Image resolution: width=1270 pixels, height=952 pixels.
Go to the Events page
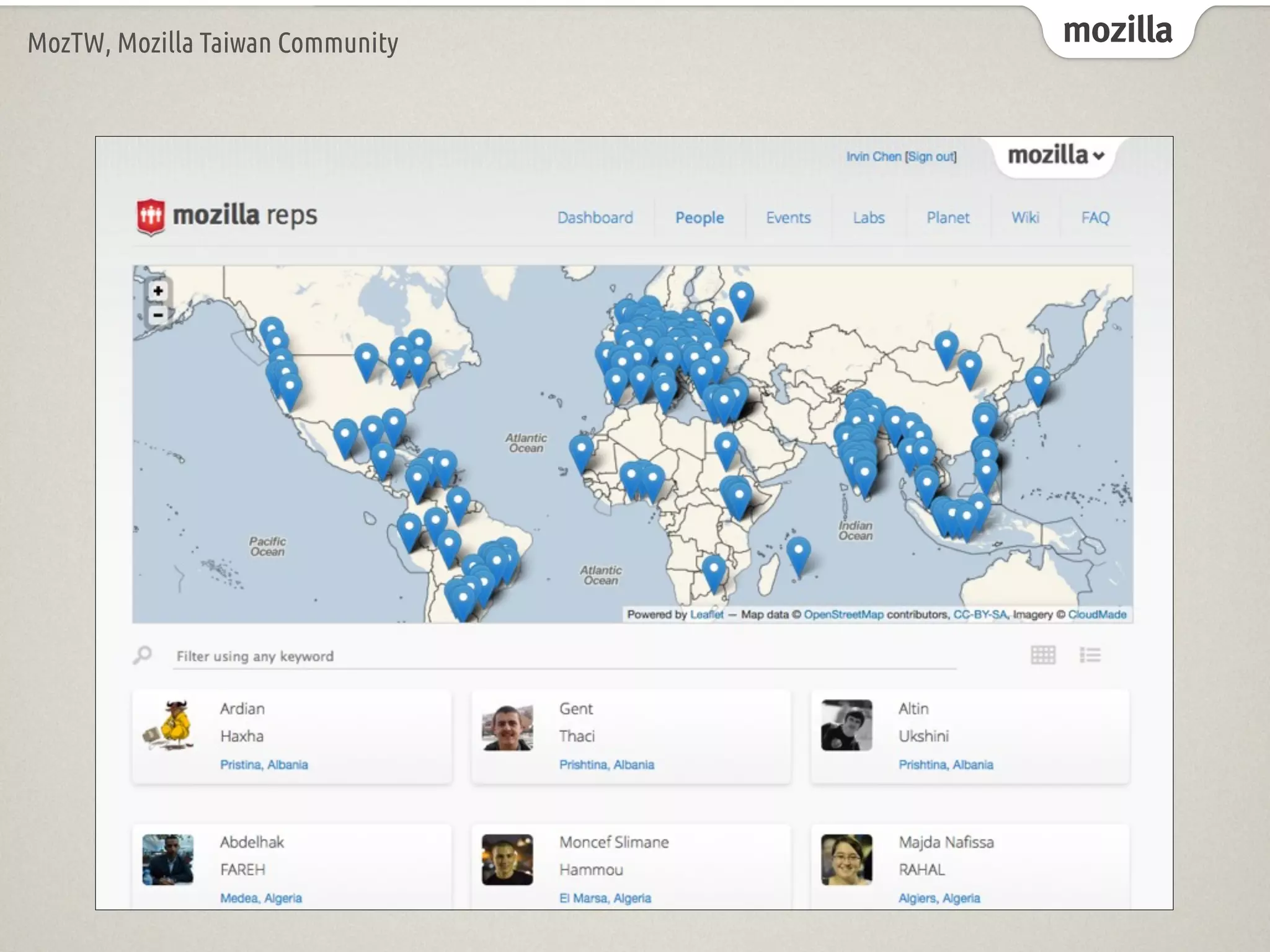click(788, 218)
